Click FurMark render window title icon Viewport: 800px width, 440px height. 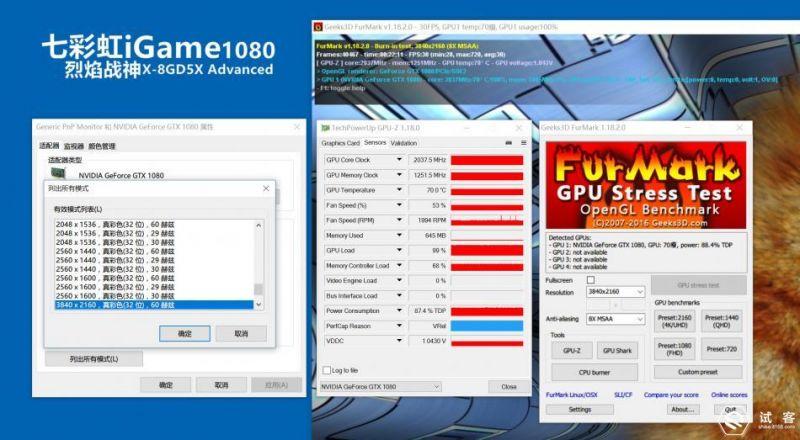click(318, 27)
